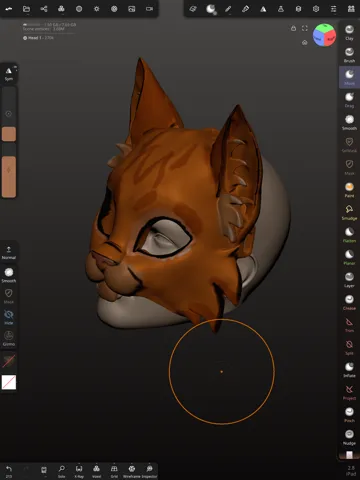Screen dimensions: 360x480
Task: Open the Lighting sun menu
Action: tap(97, 9)
